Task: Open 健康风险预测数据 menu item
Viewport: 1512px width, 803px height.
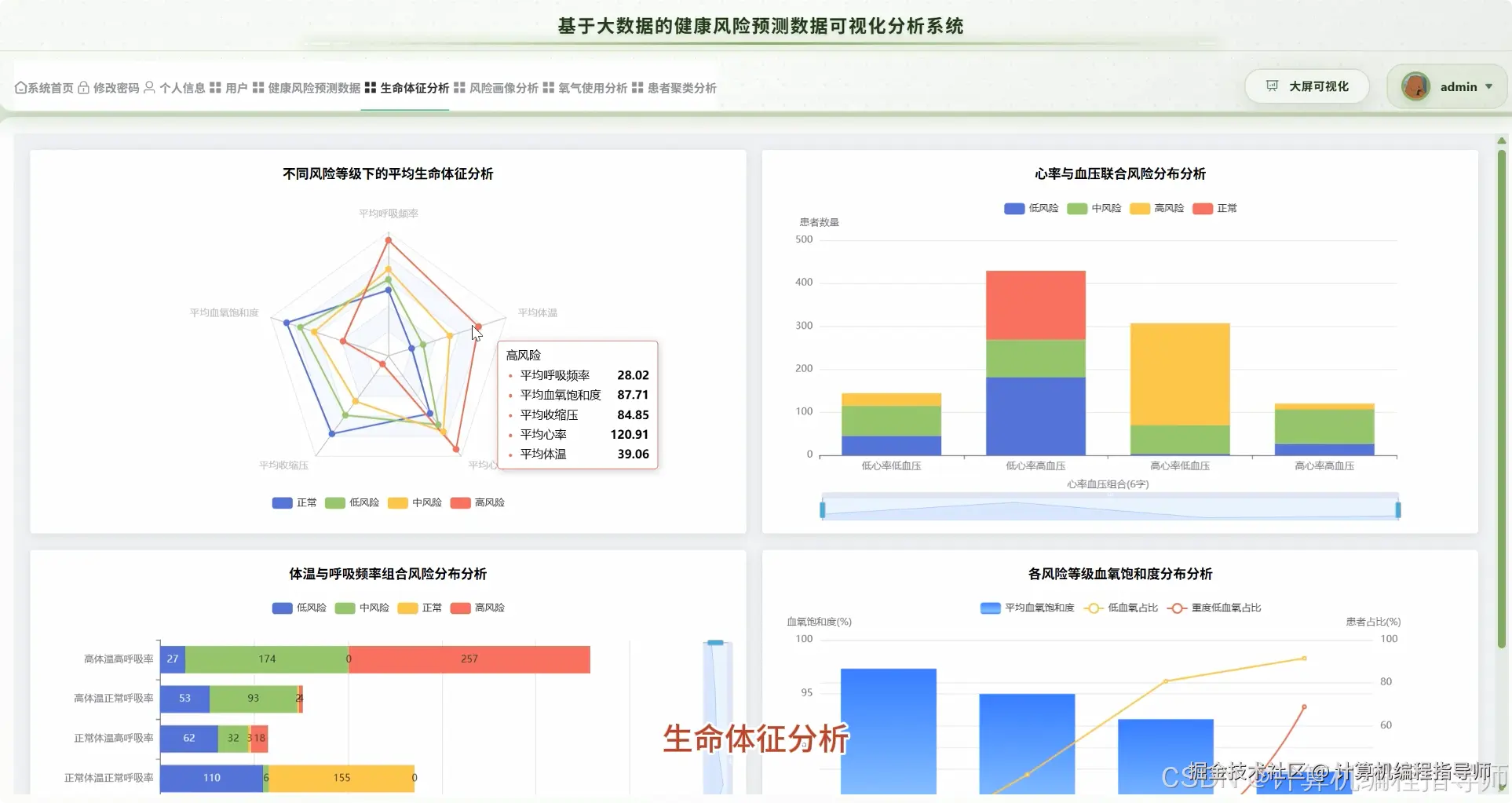Action: pos(314,88)
